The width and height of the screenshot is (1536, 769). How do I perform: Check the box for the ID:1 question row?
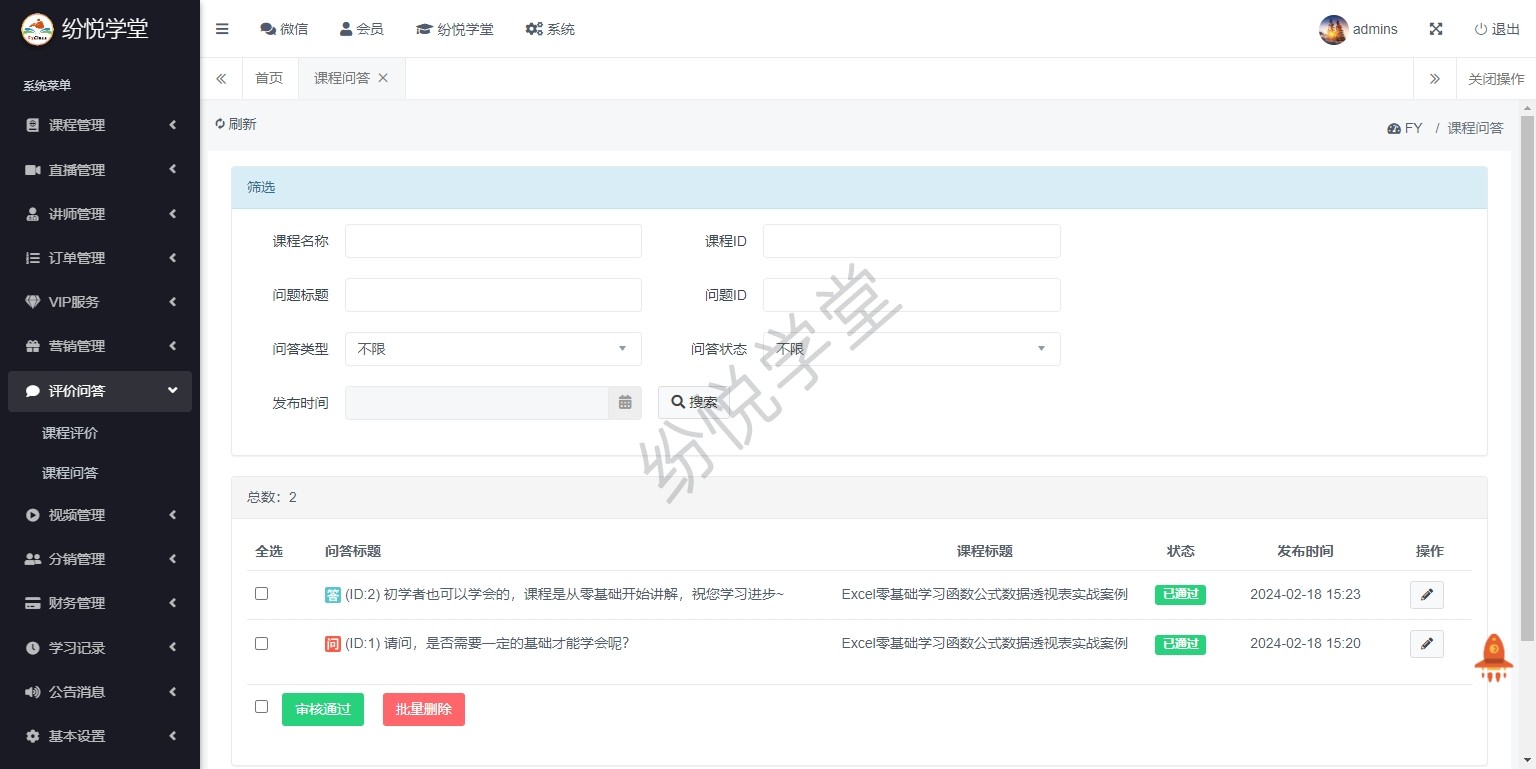[x=262, y=643]
